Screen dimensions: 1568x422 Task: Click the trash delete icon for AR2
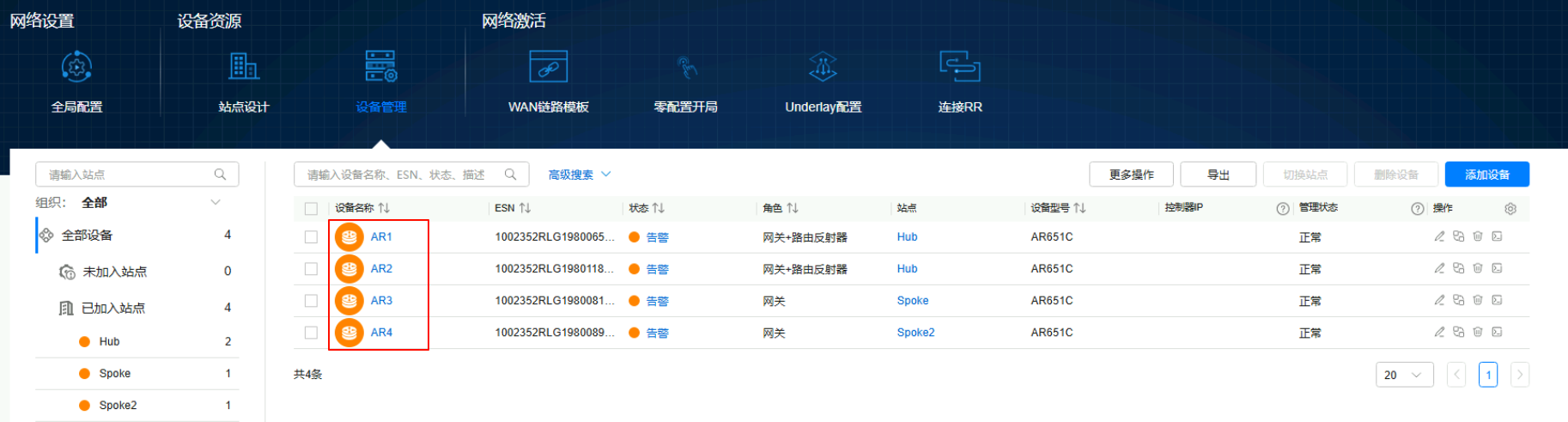pos(1478,268)
